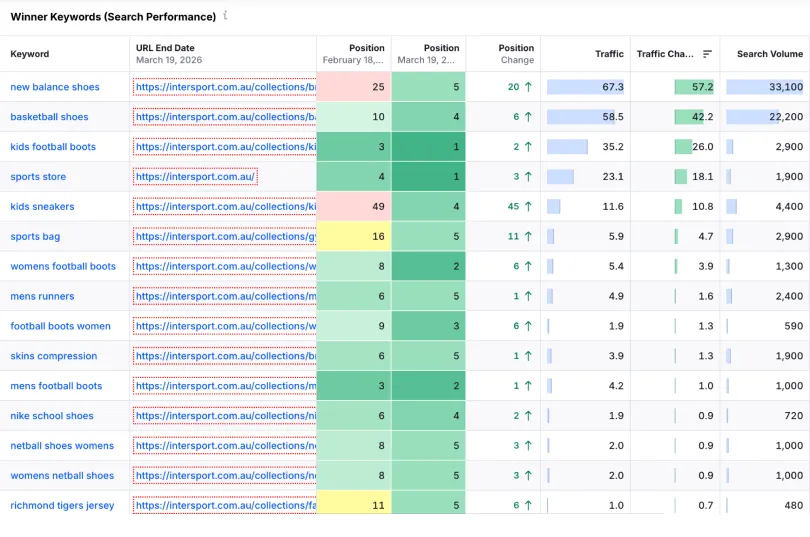Image resolution: width=810 pixels, height=537 pixels.
Task: Click the Position February 18 column header
Action: click(x=354, y=54)
